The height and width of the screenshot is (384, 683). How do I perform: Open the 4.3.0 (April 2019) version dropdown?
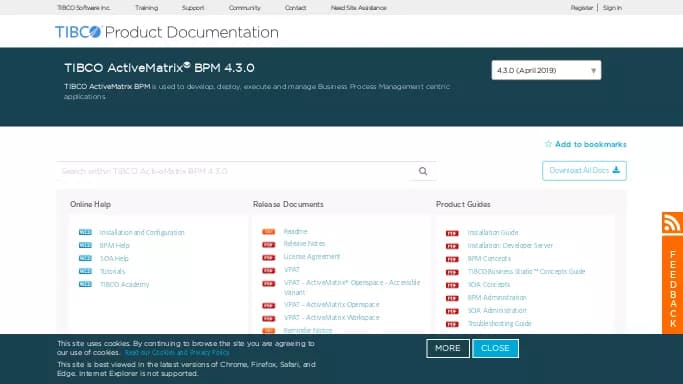(x=546, y=70)
